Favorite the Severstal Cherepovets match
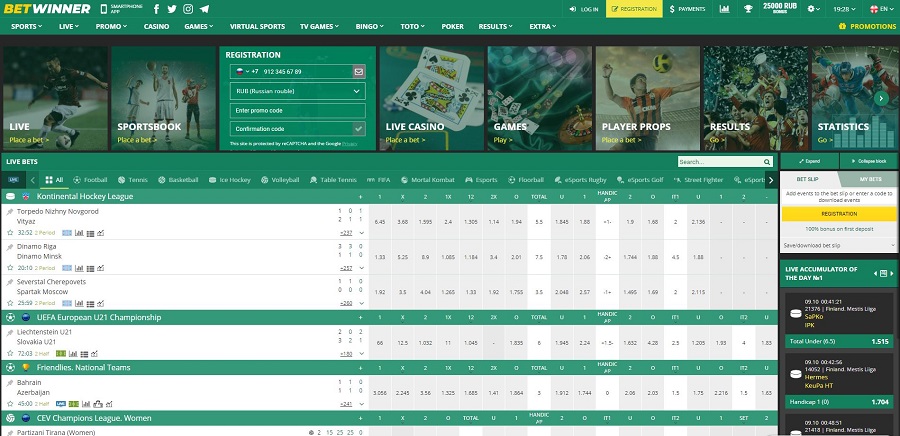Image resolution: width=900 pixels, height=436 pixels. click(x=10, y=303)
